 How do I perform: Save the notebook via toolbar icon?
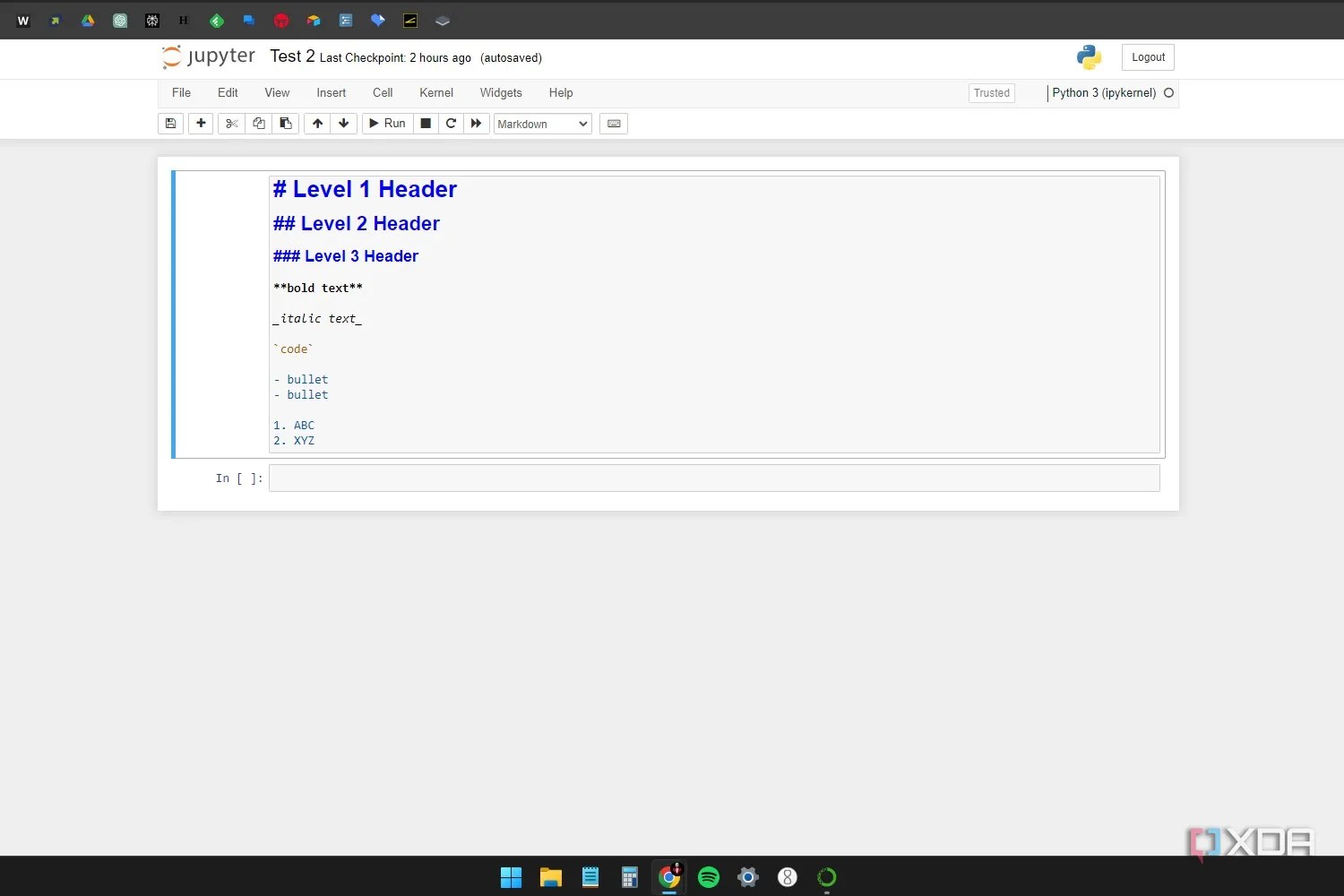tap(170, 124)
